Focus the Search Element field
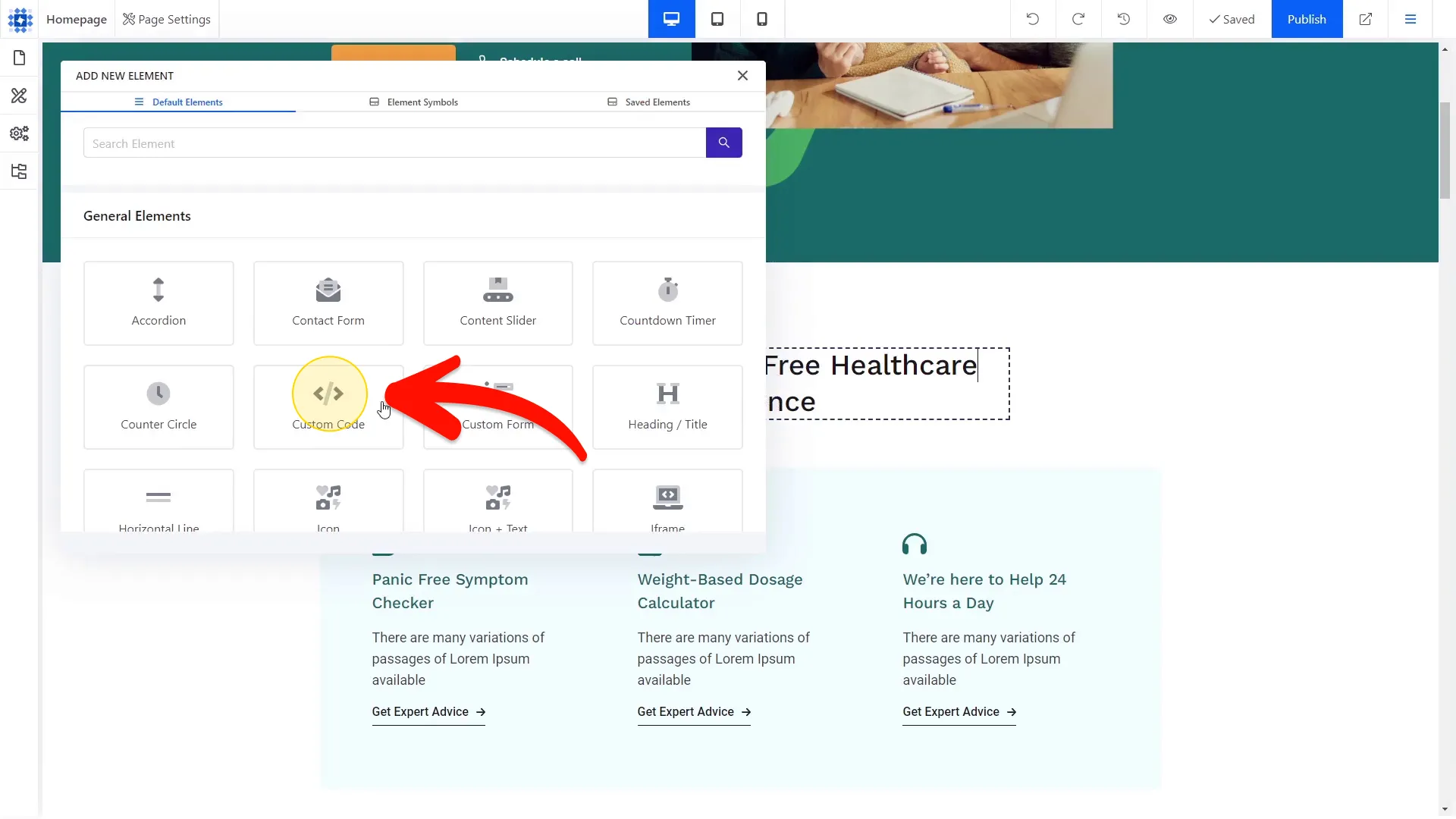Viewport: 1456px width, 819px height. tap(394, 143)
